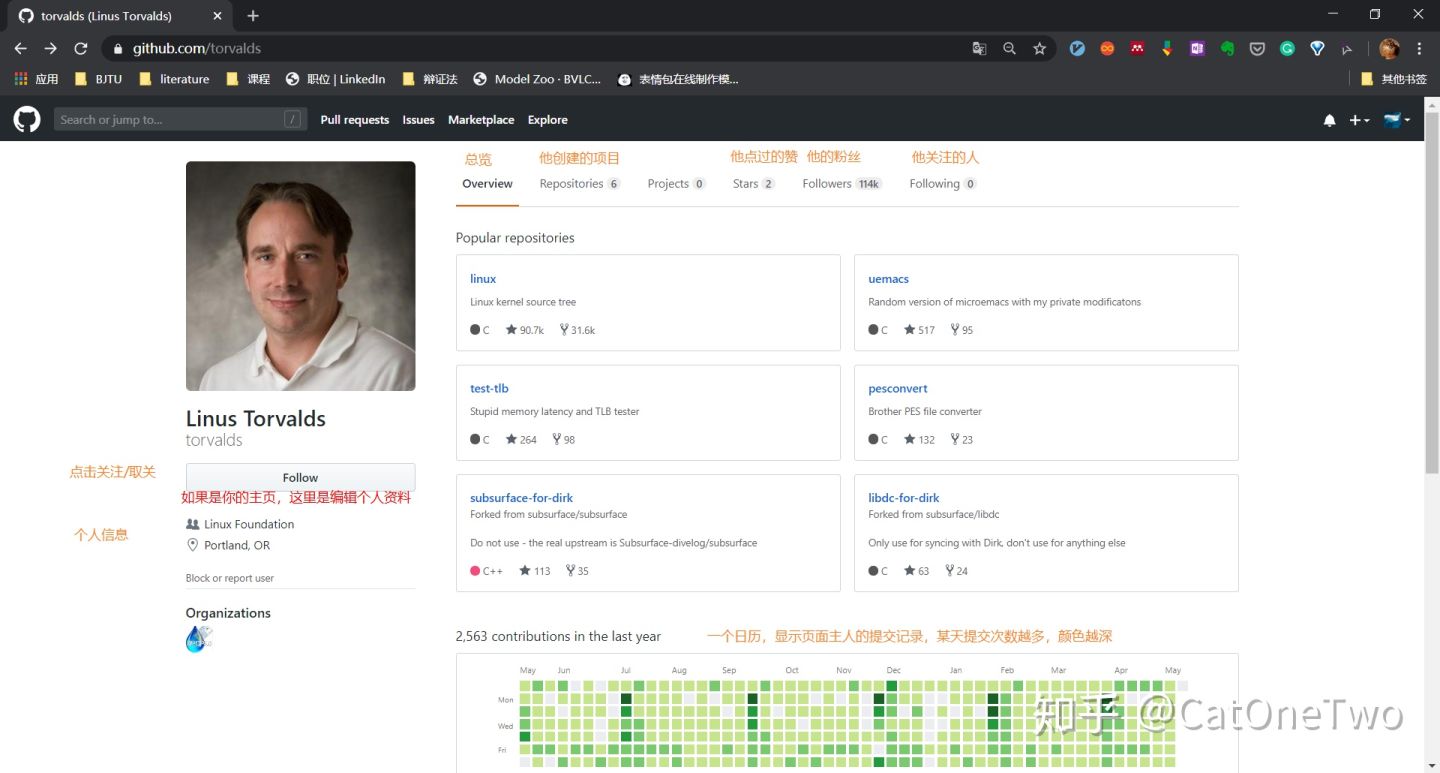Viewport: 1440px width, 773px height.
Task: Open the literature bookmark folder
Action: (x=174, y=79)
